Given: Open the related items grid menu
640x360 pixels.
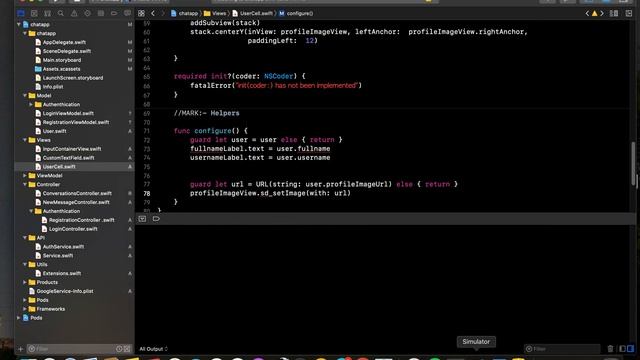Looking at the screenshot, I should 141,13.
